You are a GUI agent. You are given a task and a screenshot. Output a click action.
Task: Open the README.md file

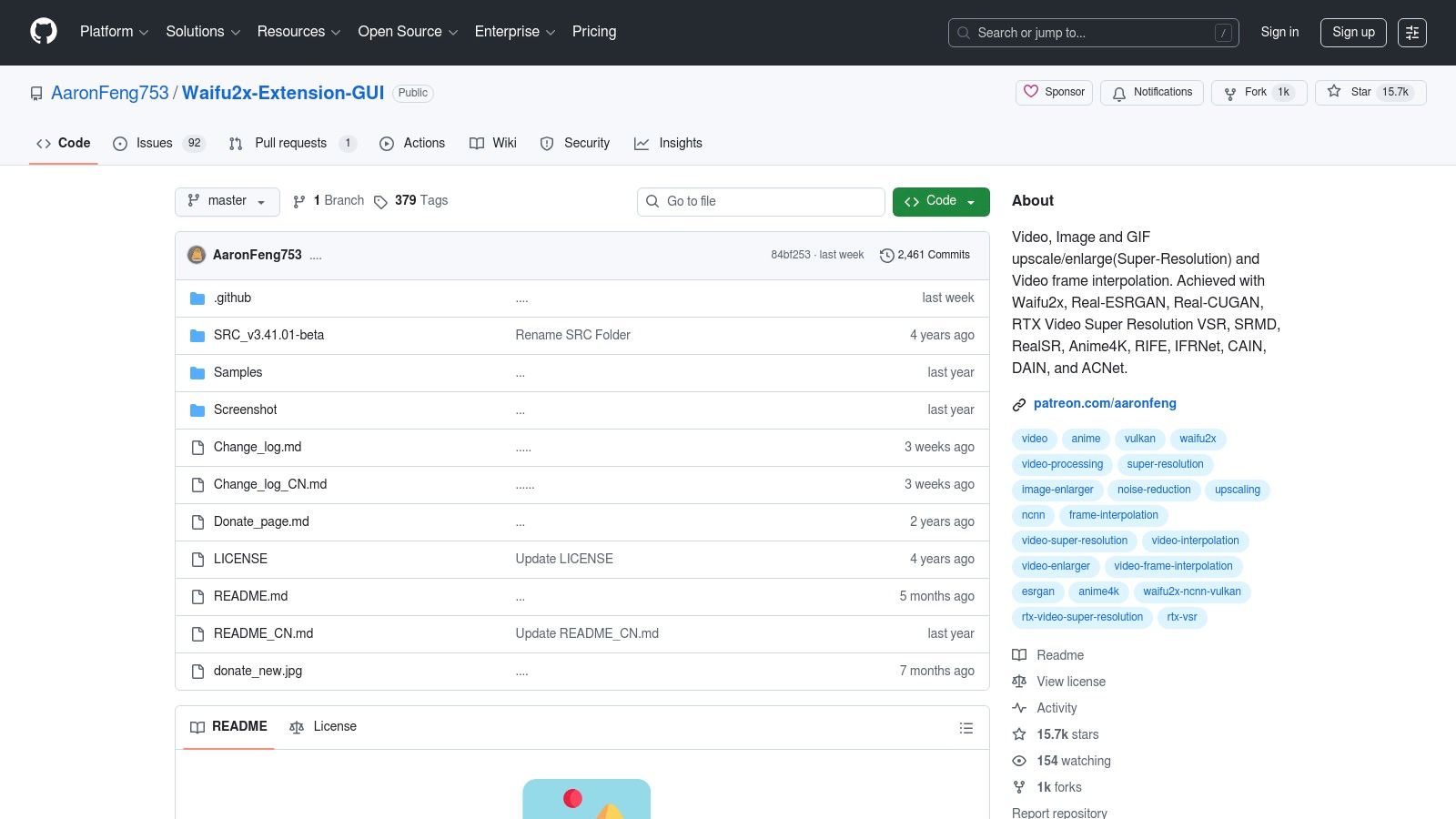pyautogui.click(x=250, y=596)
